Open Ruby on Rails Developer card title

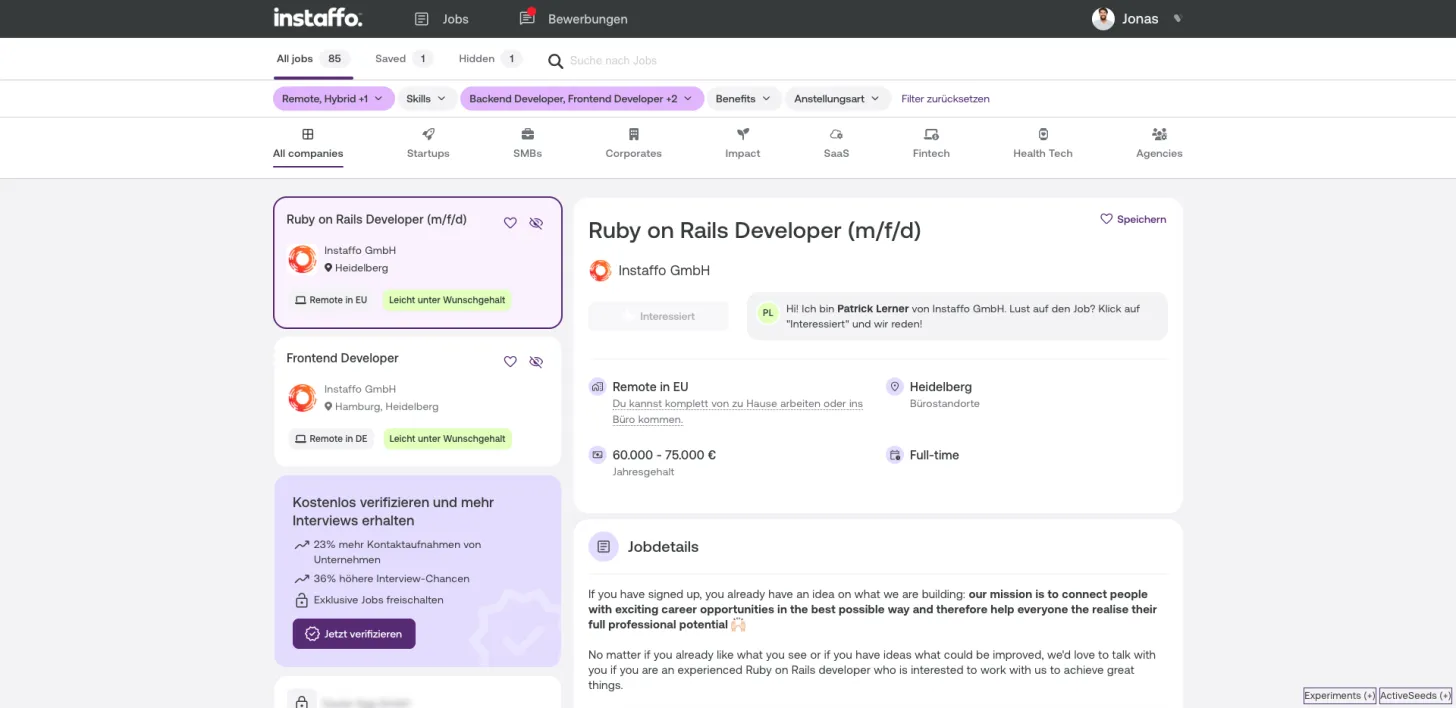coord(376,219)
